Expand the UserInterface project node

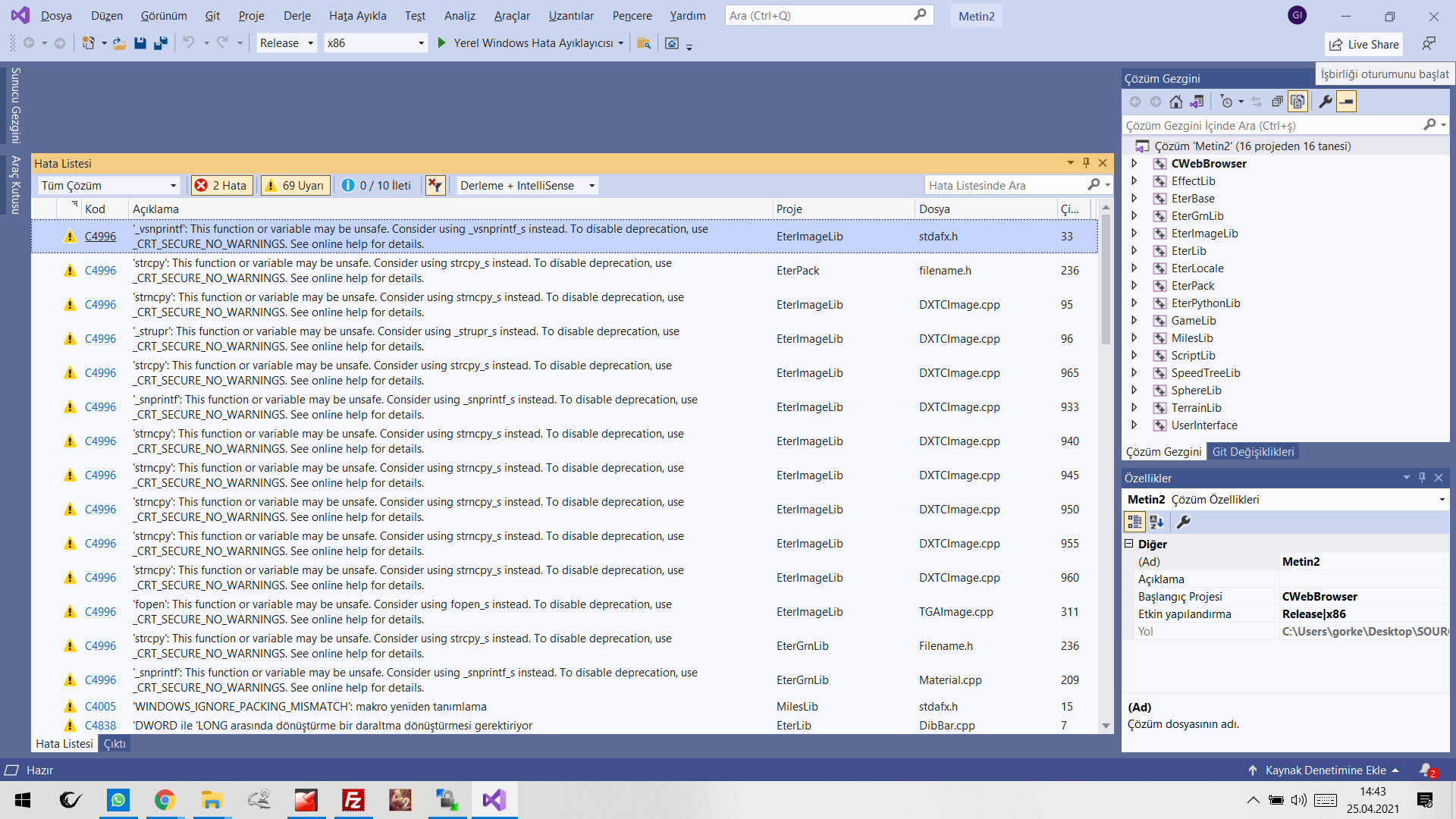1134,425
